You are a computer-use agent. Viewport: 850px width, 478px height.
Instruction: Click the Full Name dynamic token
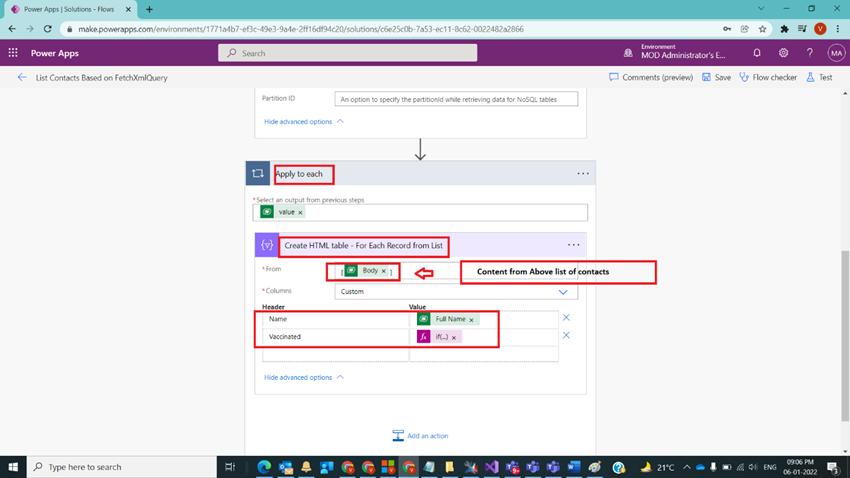coord(448,319)
